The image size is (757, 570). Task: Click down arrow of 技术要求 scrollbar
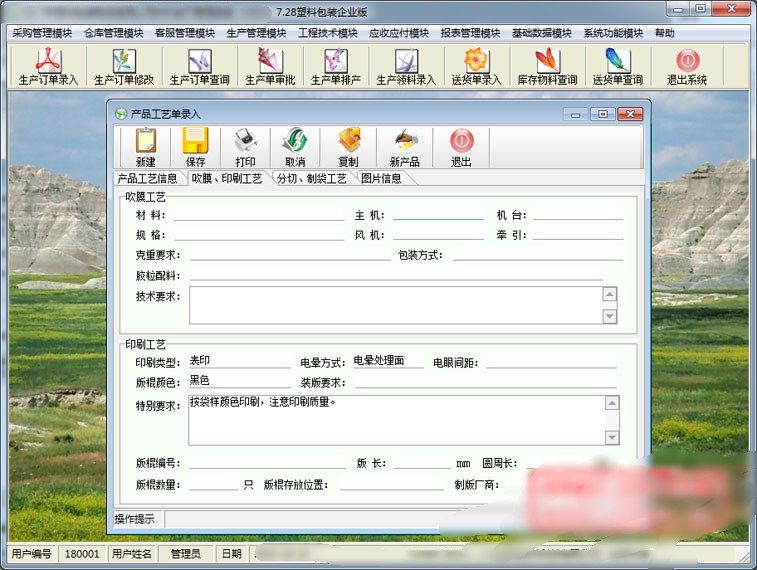[610, 316]
